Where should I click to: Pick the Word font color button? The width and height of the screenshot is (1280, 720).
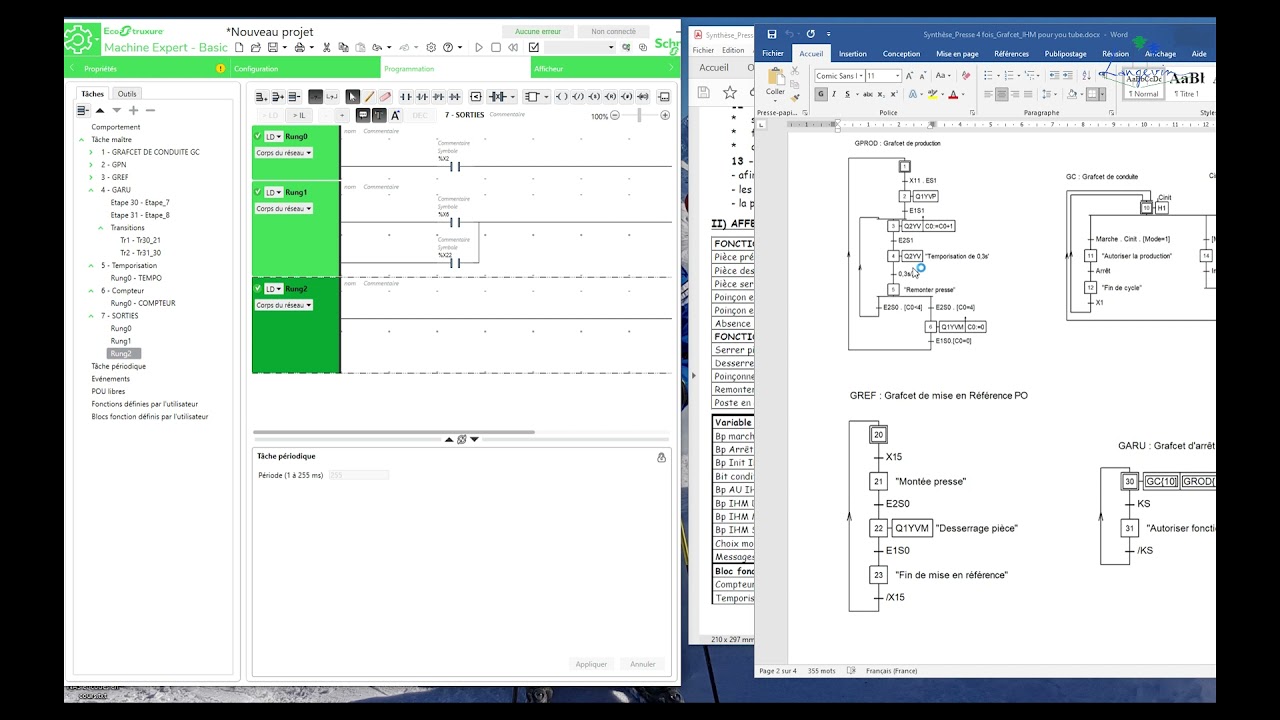953,94
